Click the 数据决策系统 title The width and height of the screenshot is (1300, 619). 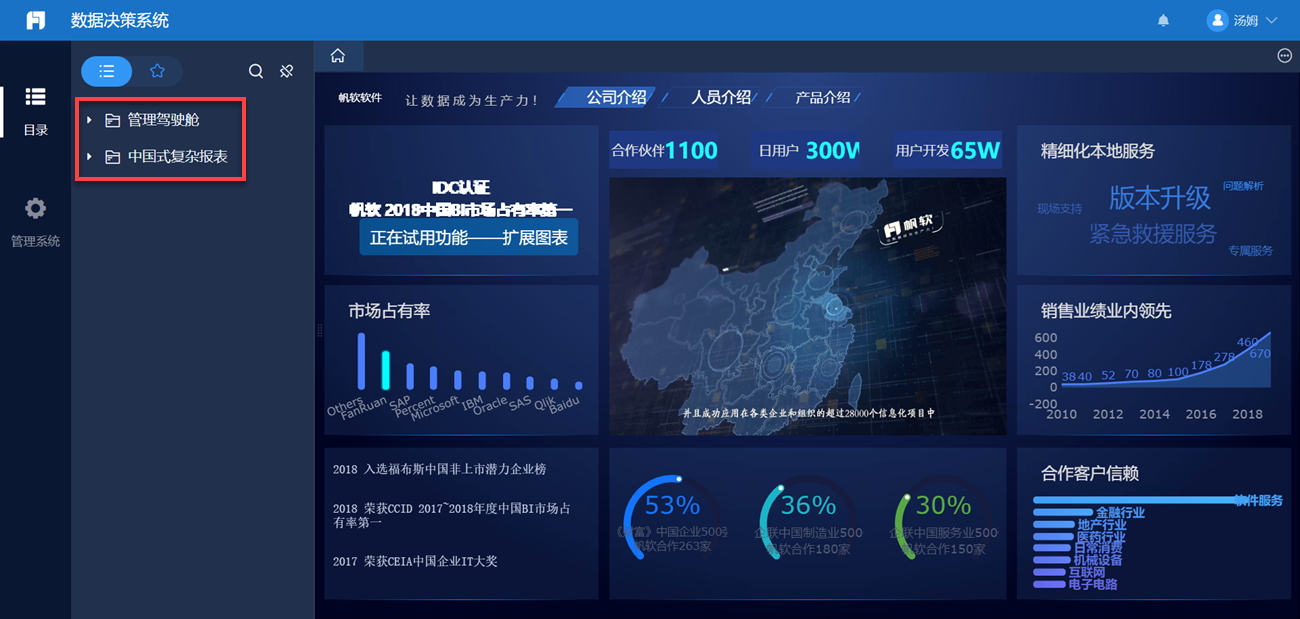pyautogui.click(x=120, y=20)
